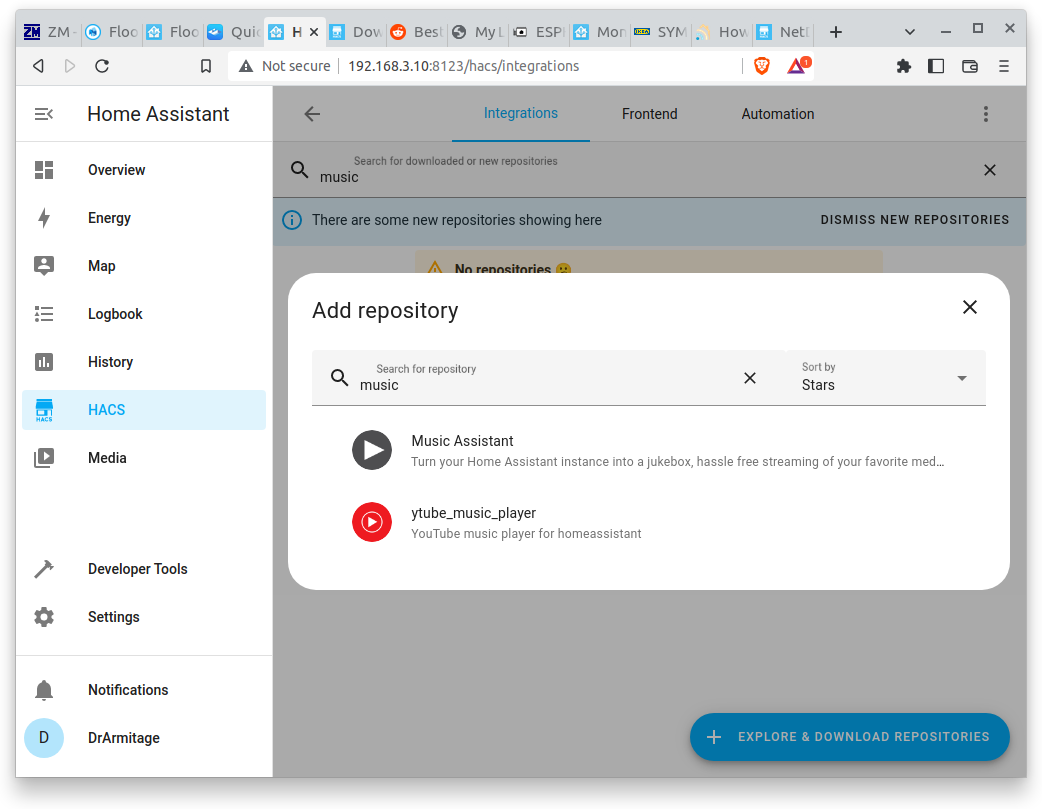Open Map in the sidebar
Image resolution: width=1042 pixels, height=809 pixels.
pos(144,266)
